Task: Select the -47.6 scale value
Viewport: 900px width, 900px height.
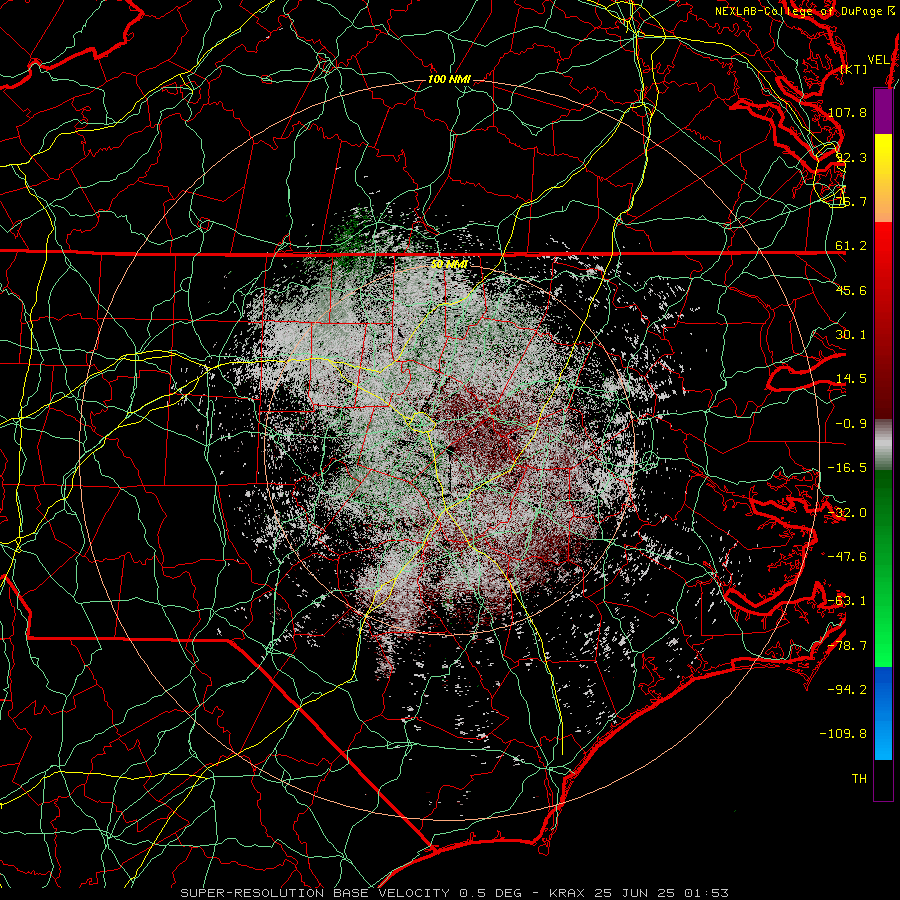Action: coord(847,557)
